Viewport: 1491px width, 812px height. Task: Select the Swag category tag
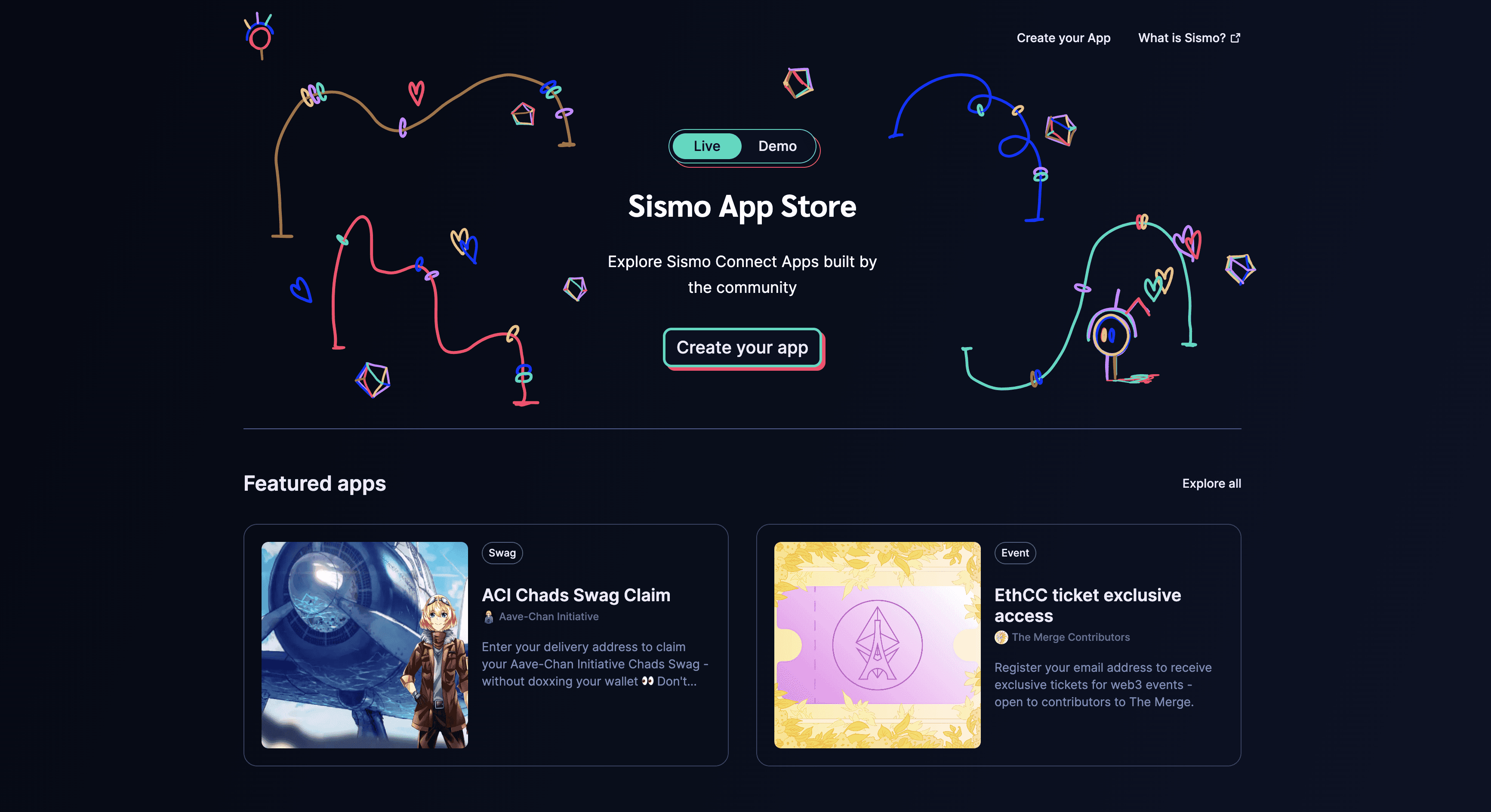pyautogui.click(x=502, y=553)
